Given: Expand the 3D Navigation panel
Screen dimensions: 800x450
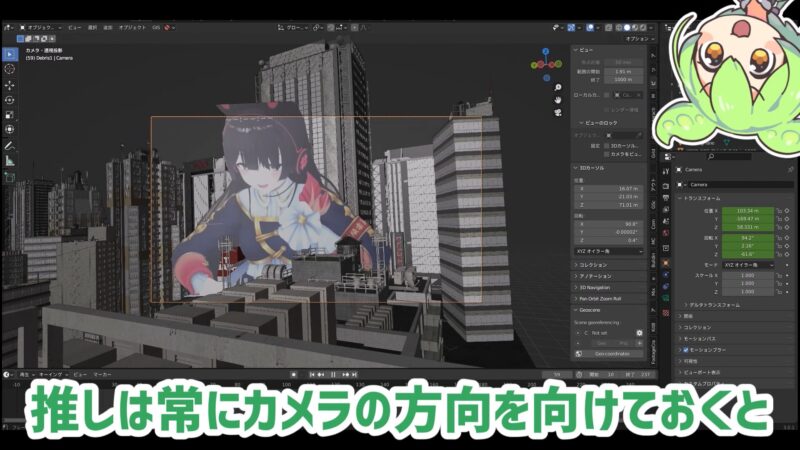Looking at the screenshot, I should pyautogui.click(x=600, y=287).
